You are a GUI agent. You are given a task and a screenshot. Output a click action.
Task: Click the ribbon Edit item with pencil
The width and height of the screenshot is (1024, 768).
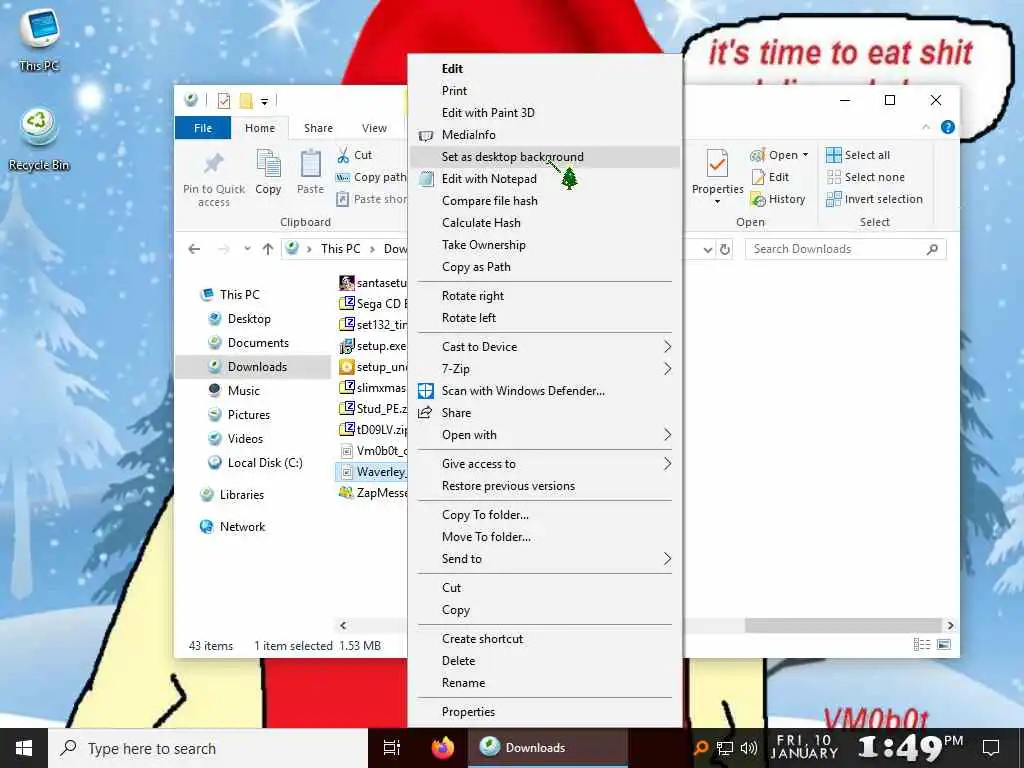coord(770,177)
